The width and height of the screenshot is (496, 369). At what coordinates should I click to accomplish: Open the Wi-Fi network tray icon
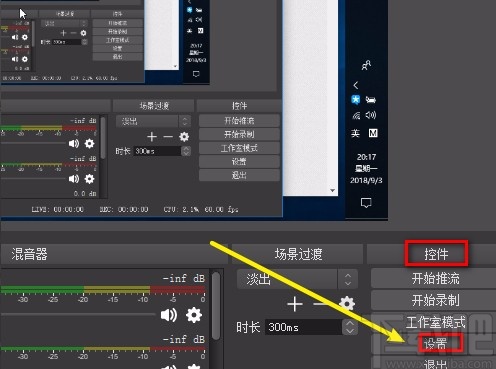[356, 115]
